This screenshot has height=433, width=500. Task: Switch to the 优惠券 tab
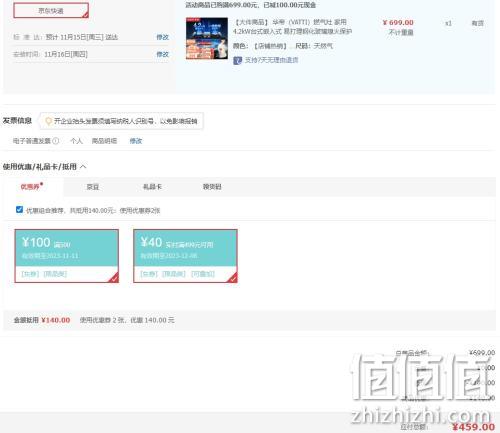pos(32,187)
